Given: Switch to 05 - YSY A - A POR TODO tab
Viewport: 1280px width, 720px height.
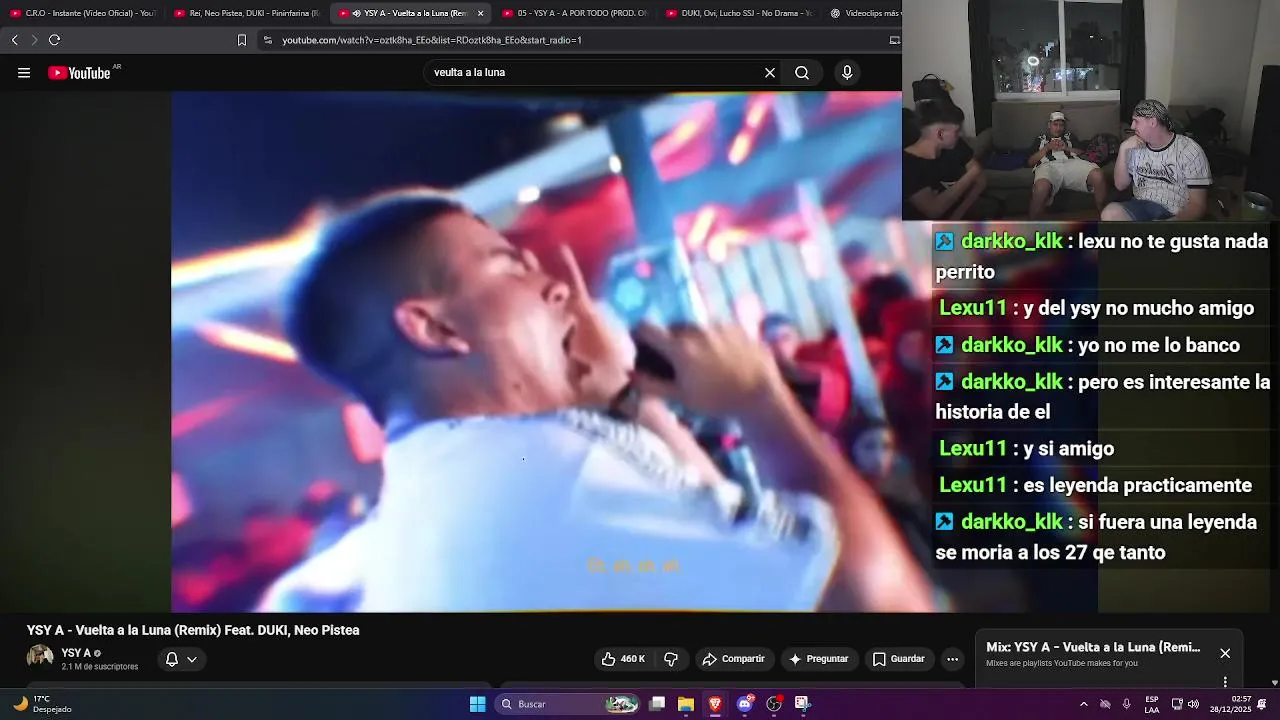Looking at the screenshot, I should click(574, 13).
